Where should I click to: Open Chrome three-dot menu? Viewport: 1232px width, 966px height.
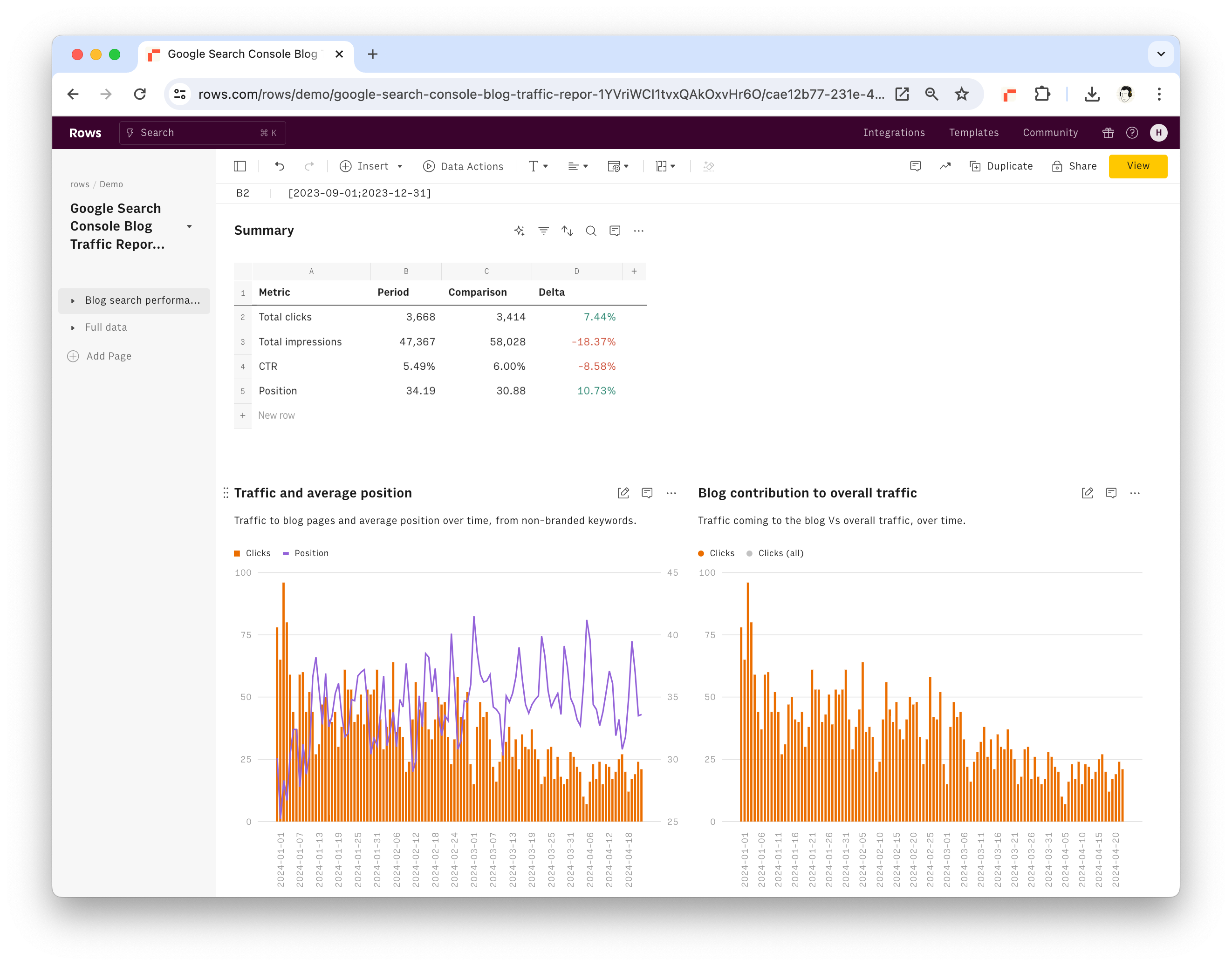click(1158, 94)
